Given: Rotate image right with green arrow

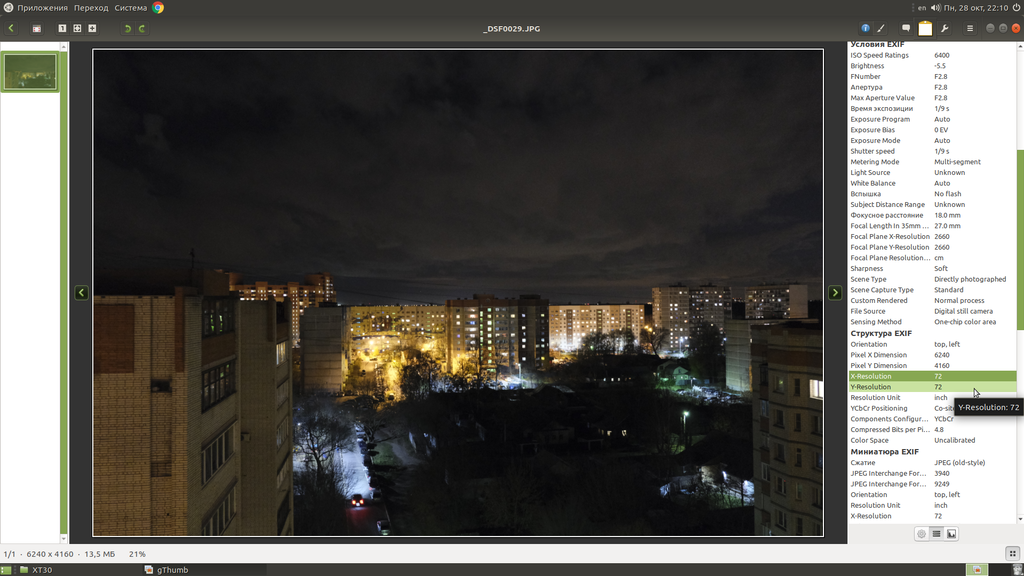Looking at the screenshot, I should click(x=142, y=28).
